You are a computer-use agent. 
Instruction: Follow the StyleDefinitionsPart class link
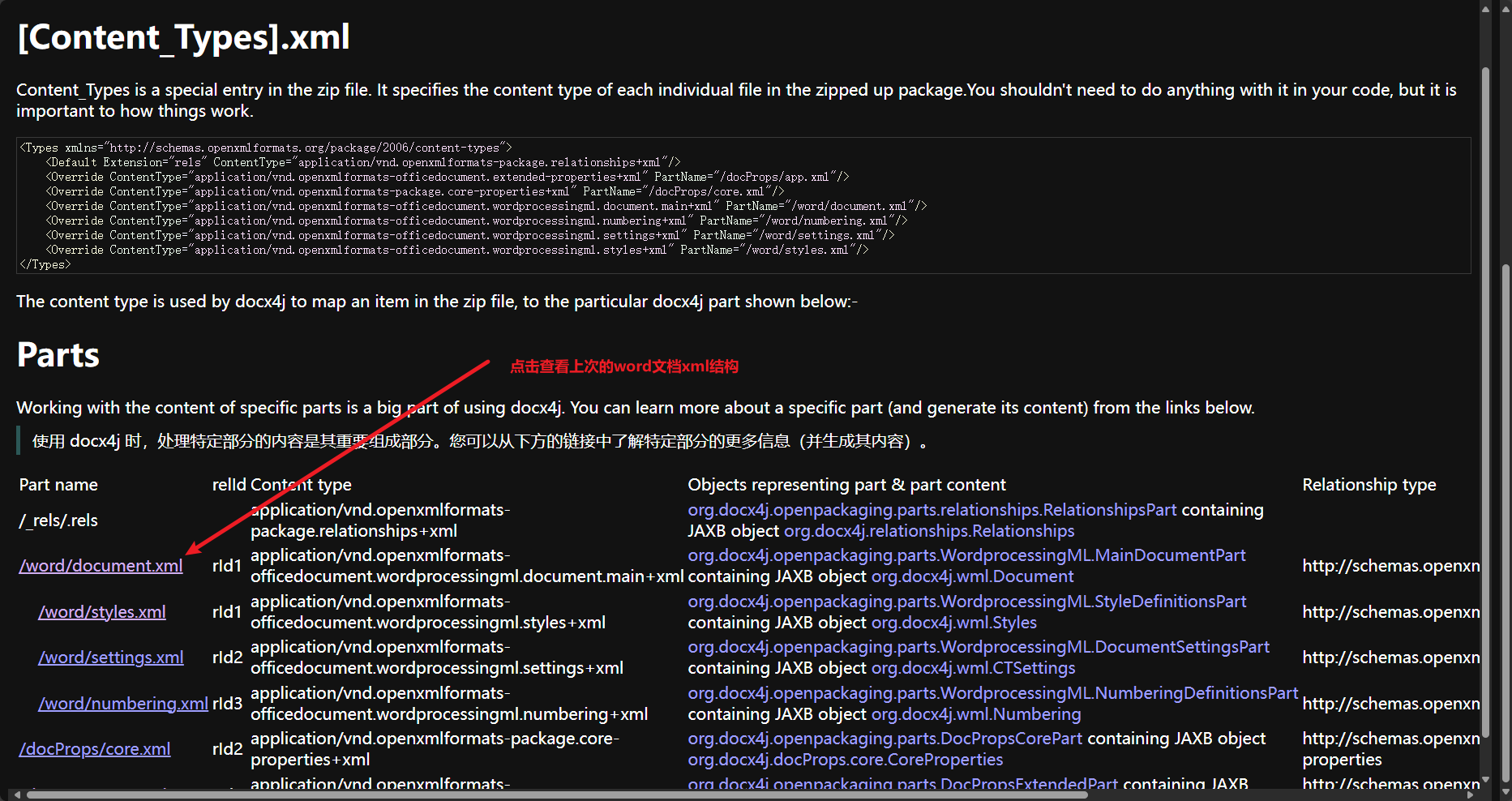[967, 602]
